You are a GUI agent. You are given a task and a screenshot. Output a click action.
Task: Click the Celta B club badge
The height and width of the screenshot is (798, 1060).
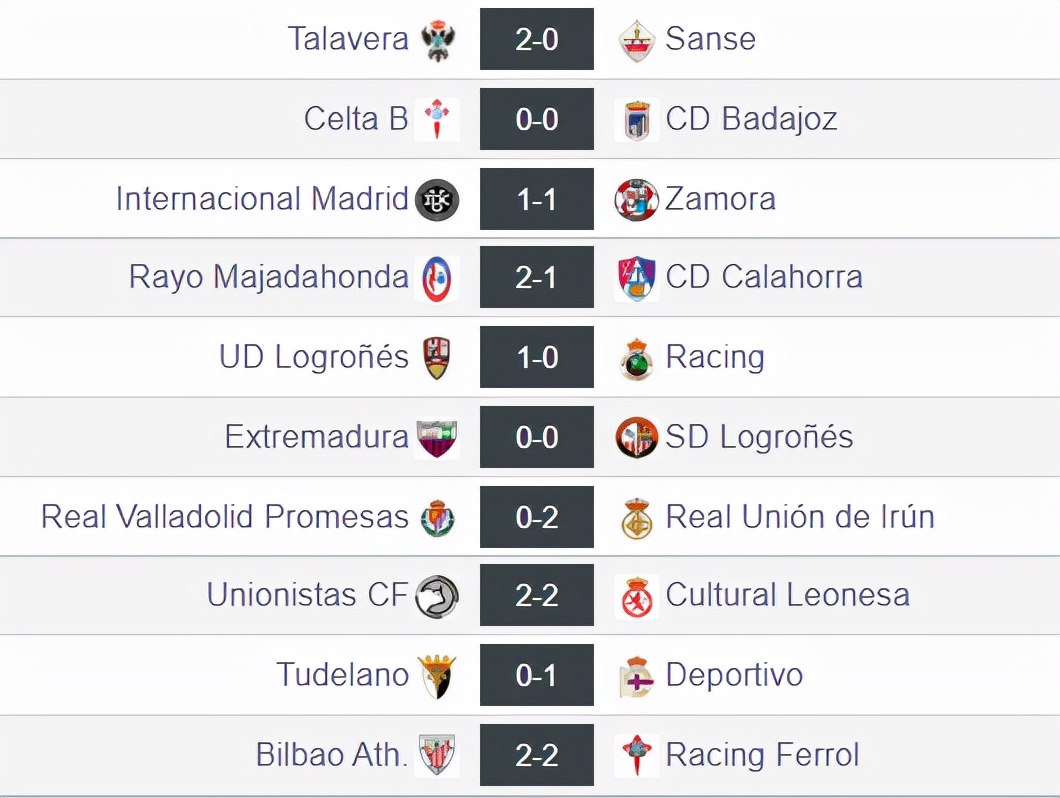click(437, 119)
